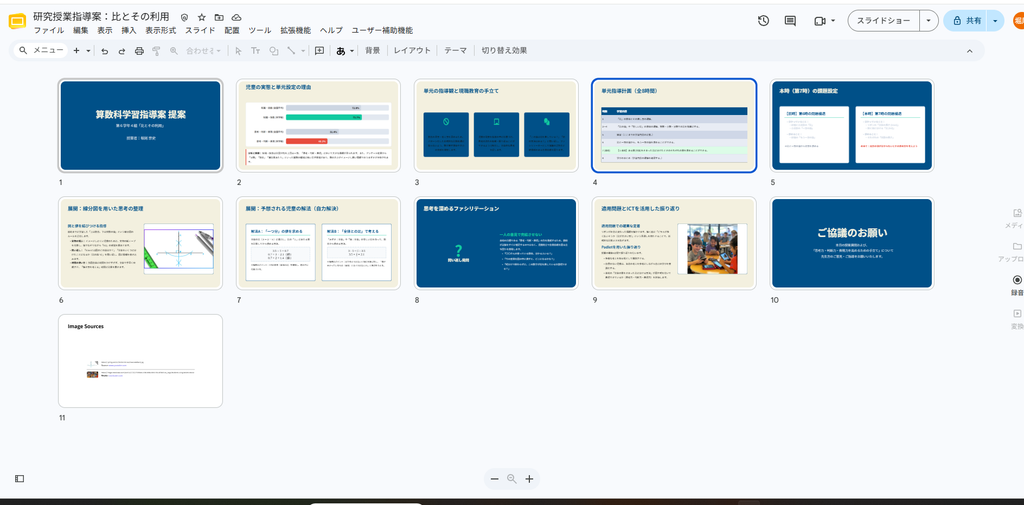Viewport: 1024px width, 505px height.
Task: Open the スライド menu
Action: (200, 30)
